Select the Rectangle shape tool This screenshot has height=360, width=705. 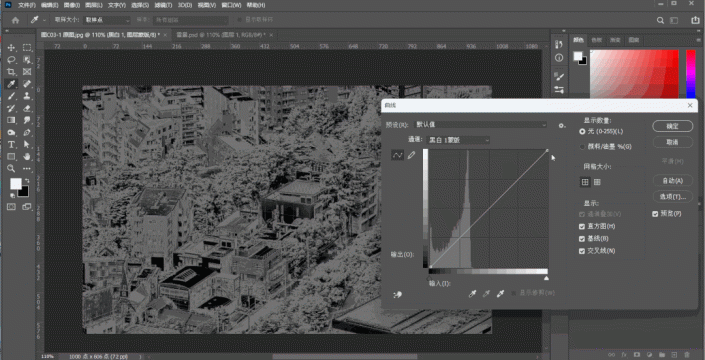(11, 157)
